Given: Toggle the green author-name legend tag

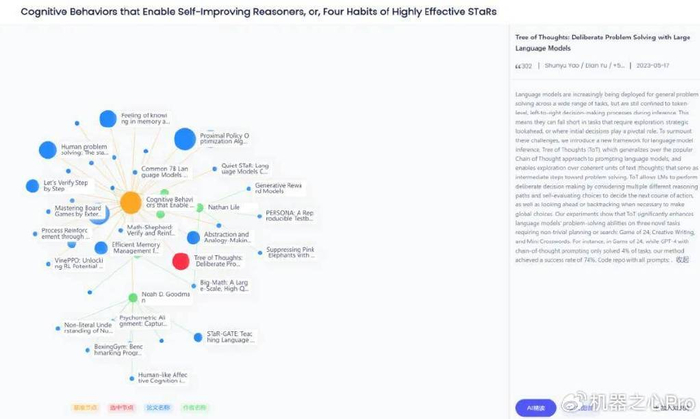Looking at the screenshot, I should 194,407.
